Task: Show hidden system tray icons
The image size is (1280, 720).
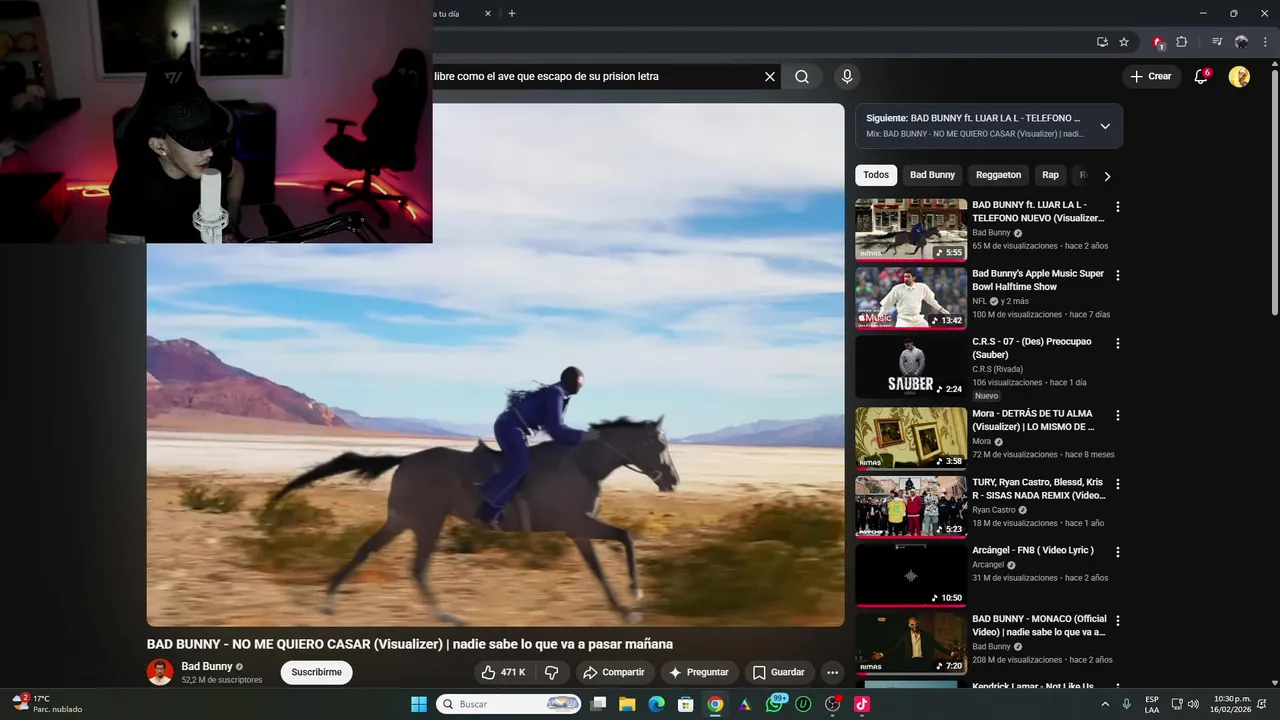Action: coord(1105,704)
